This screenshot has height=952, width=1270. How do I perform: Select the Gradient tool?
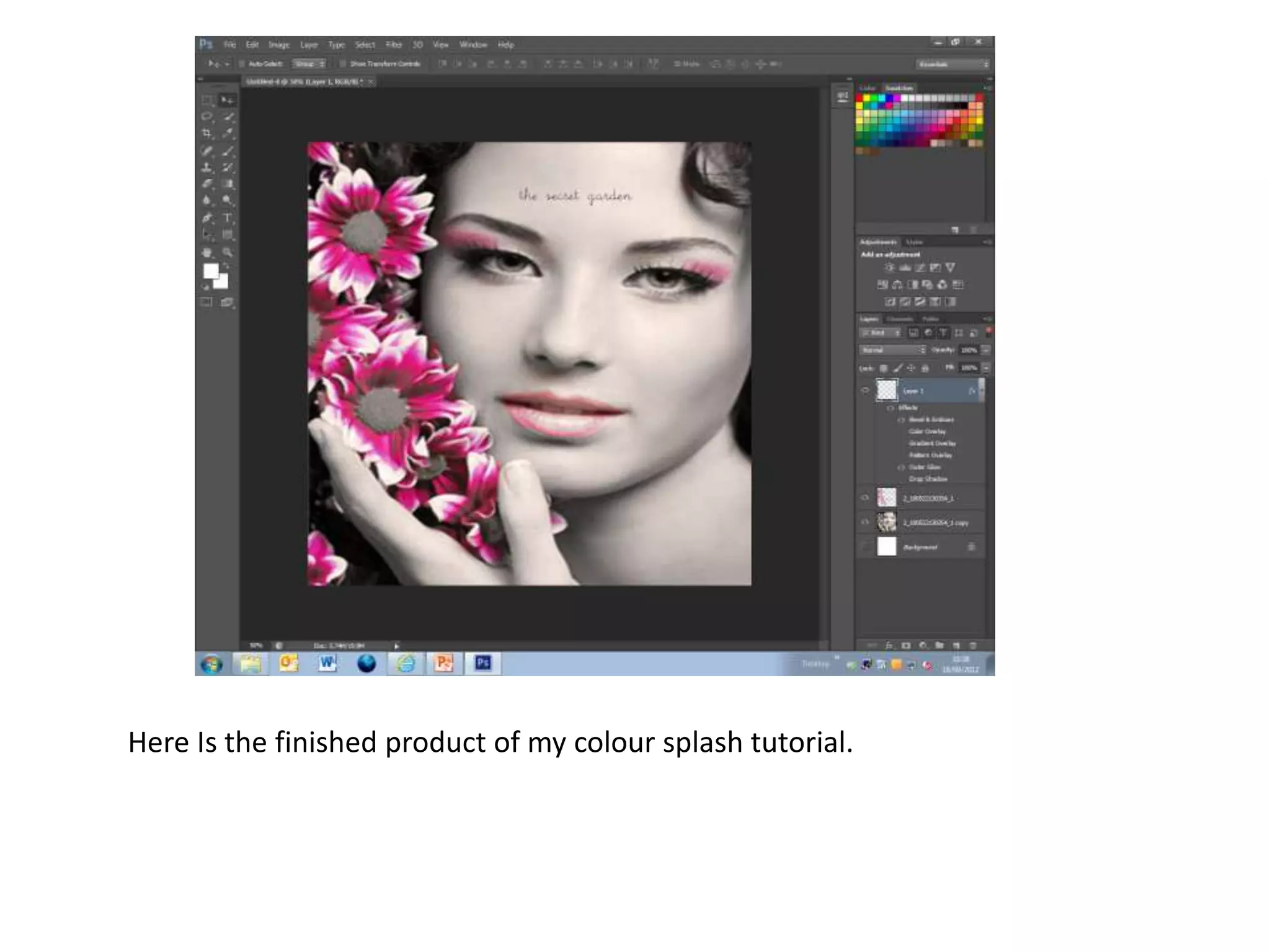point(228,184)
